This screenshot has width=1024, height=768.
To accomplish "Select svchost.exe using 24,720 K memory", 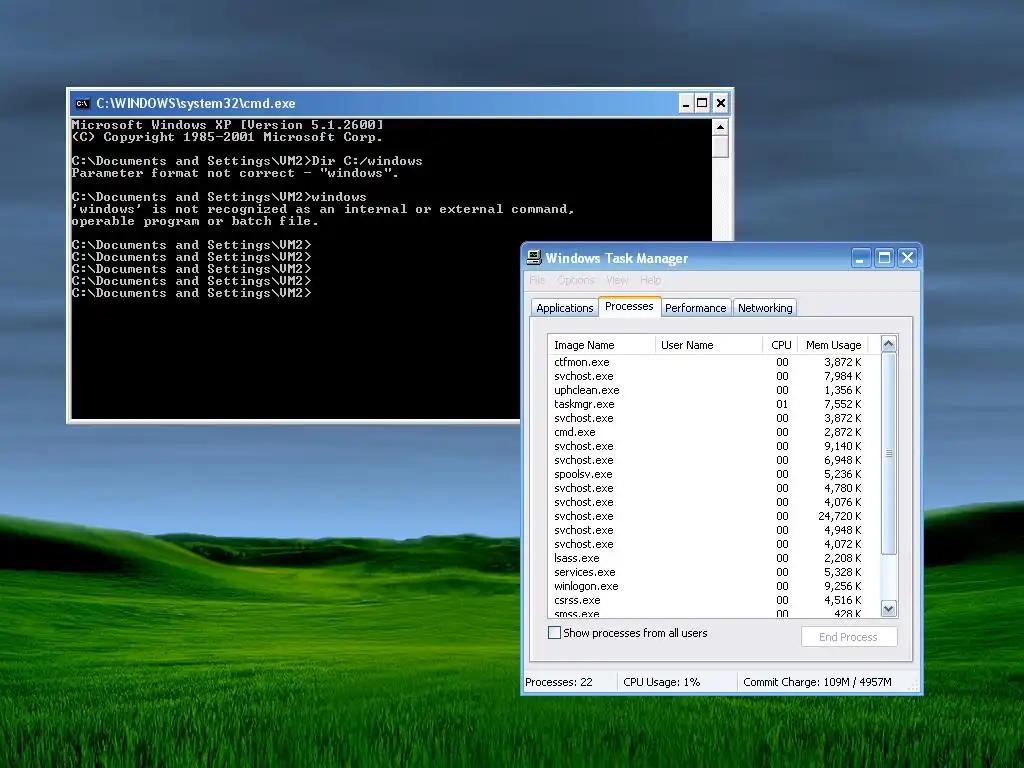I will click(x=714, y=516).
